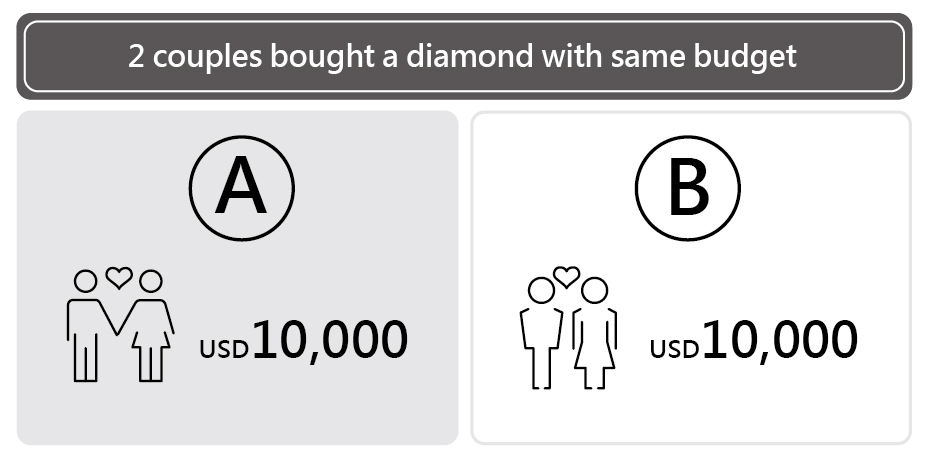Choose the gray panel A card

point(238,278)
